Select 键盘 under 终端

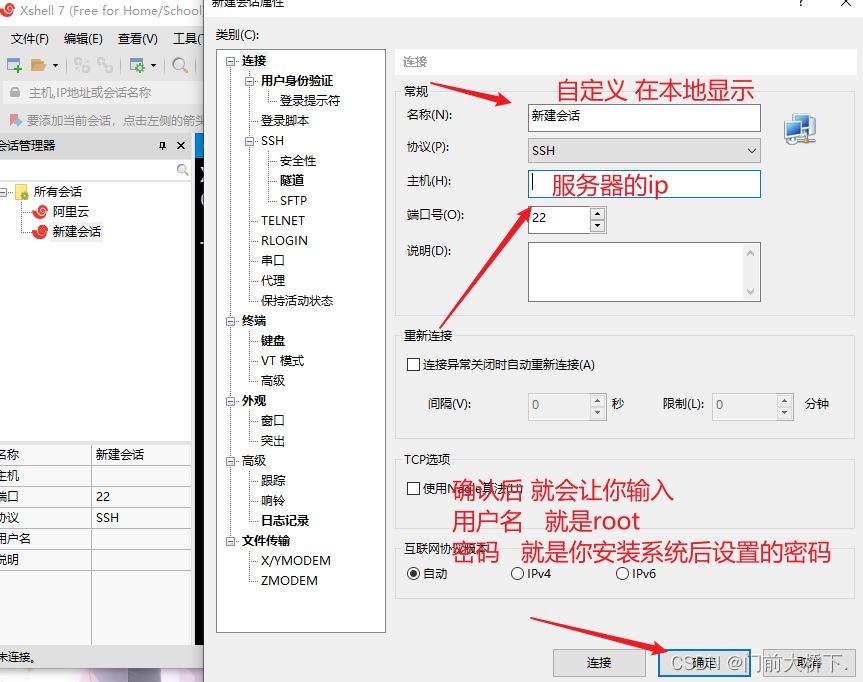(x=273, y=341)
